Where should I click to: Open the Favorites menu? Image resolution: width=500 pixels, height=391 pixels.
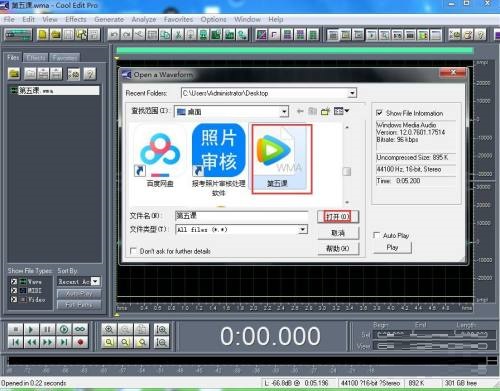[178, 19]
